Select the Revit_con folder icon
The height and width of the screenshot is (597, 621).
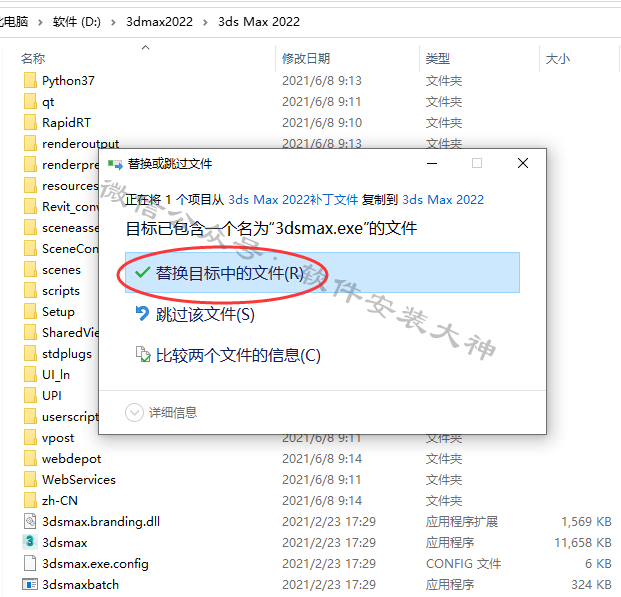30,206
